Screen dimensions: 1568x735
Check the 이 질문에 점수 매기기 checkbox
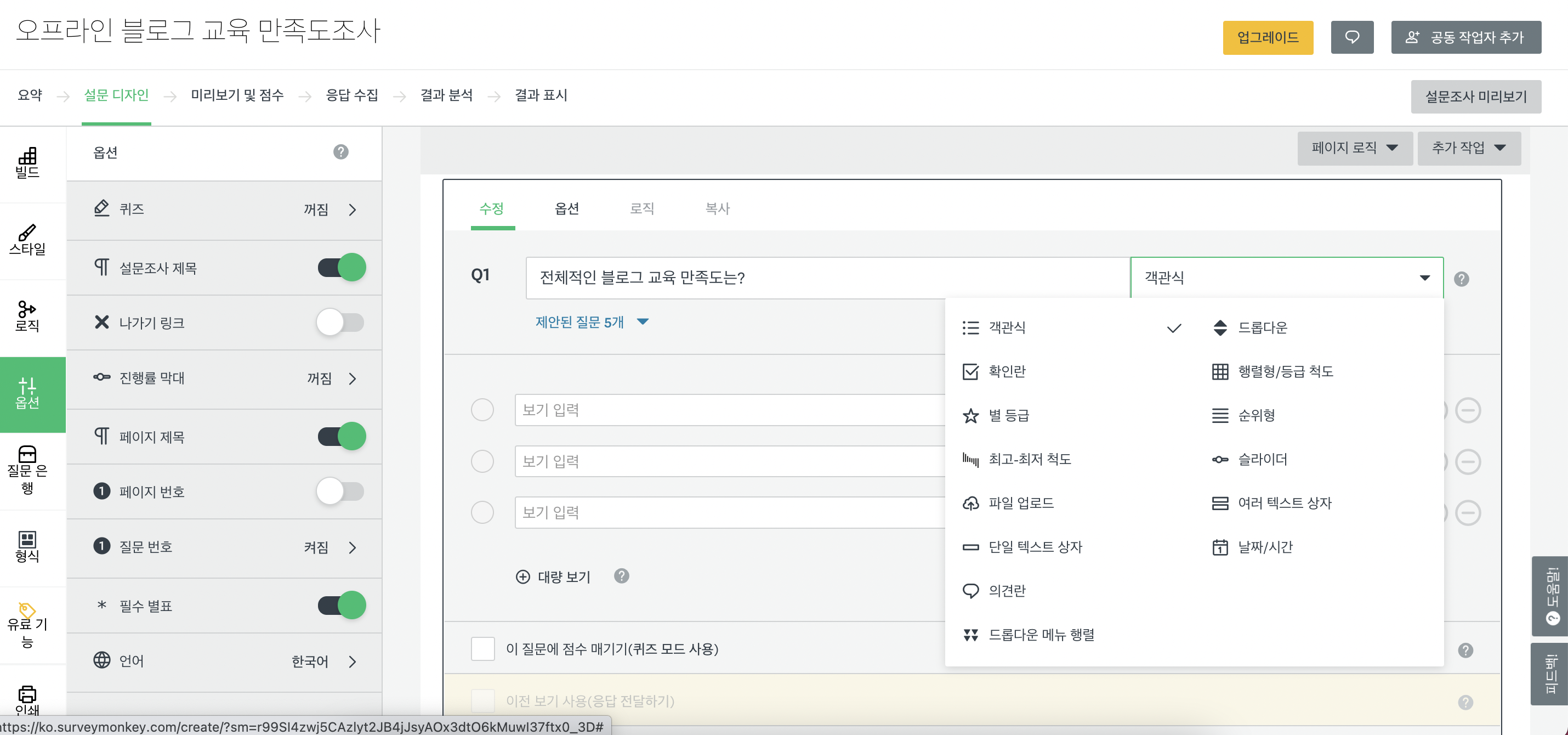pyautogui.click(x=482, y=648)
